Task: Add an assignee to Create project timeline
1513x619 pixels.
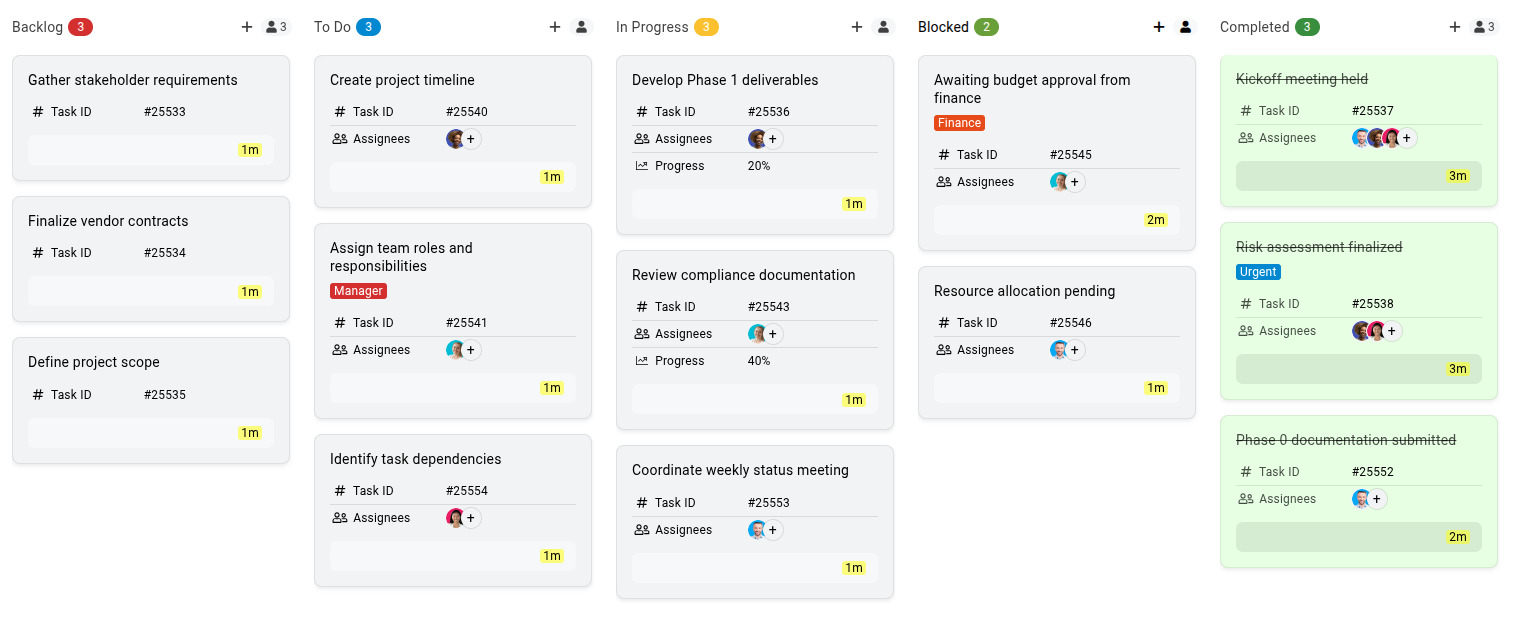Action: pyautogui.click(x=471, y=139)
